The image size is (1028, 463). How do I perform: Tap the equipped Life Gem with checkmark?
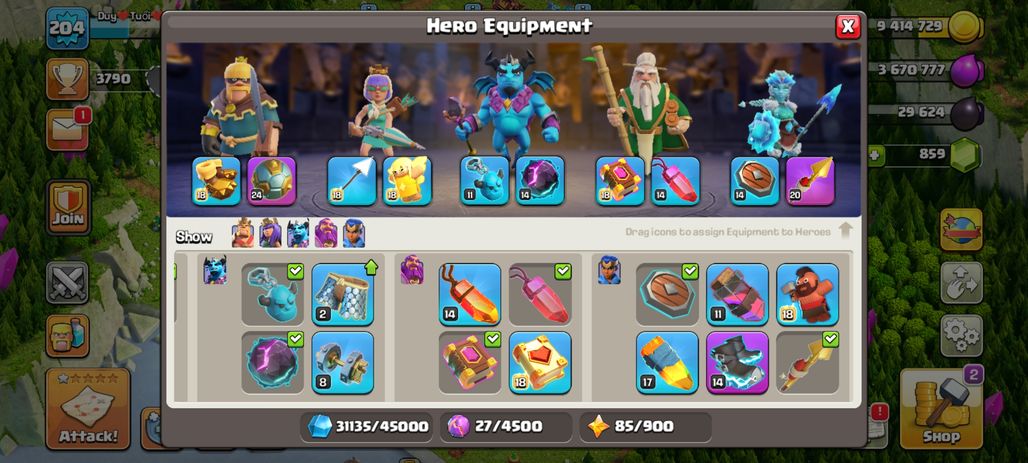540,294
